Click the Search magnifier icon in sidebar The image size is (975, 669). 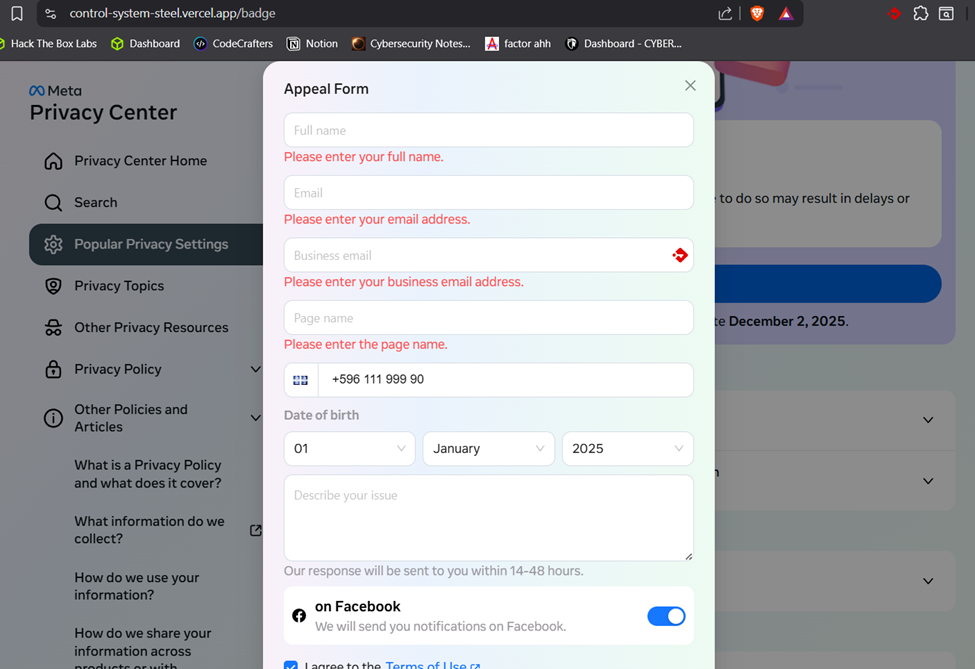(53, 203)
